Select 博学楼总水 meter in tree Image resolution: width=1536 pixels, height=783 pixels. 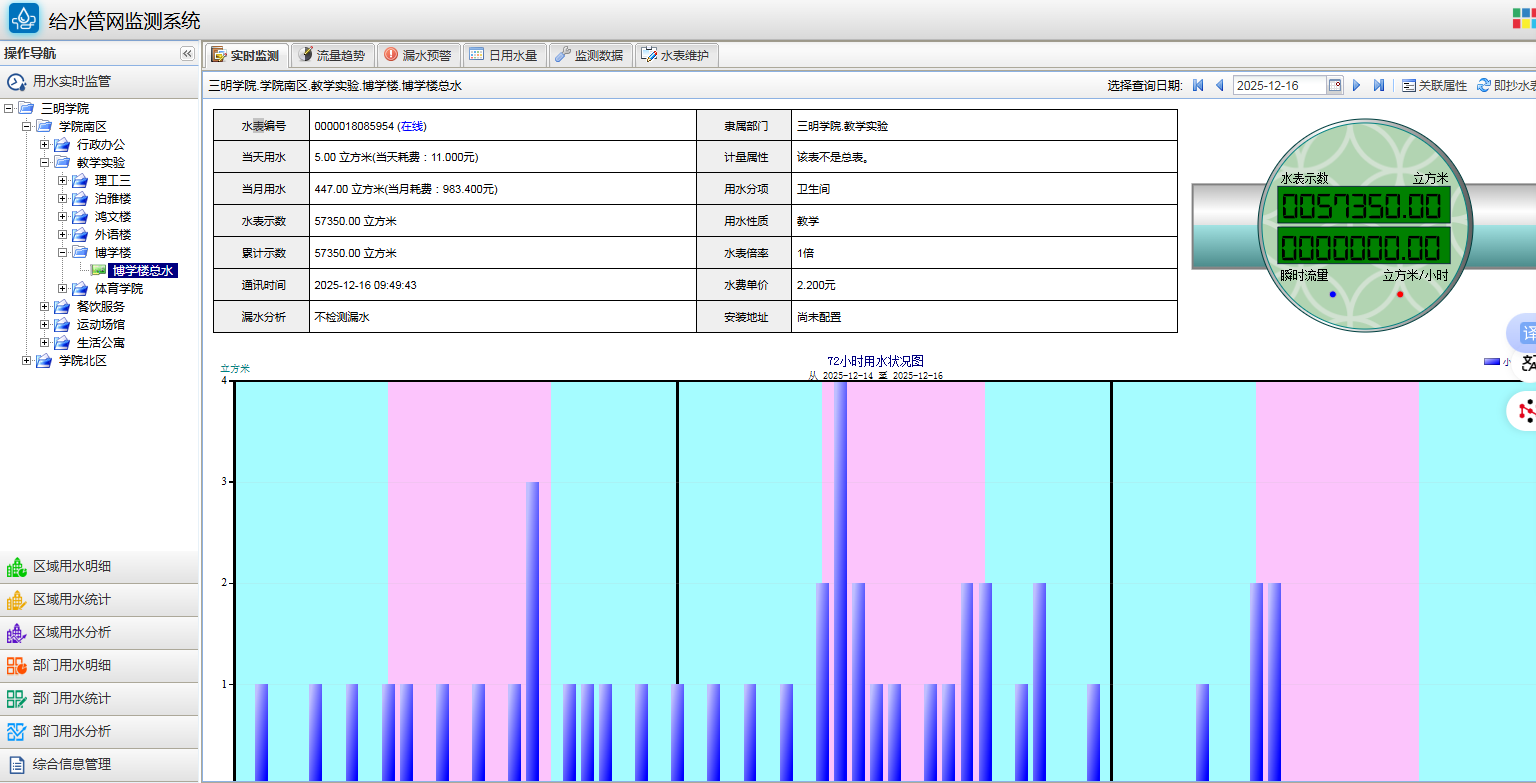(143, 271)
